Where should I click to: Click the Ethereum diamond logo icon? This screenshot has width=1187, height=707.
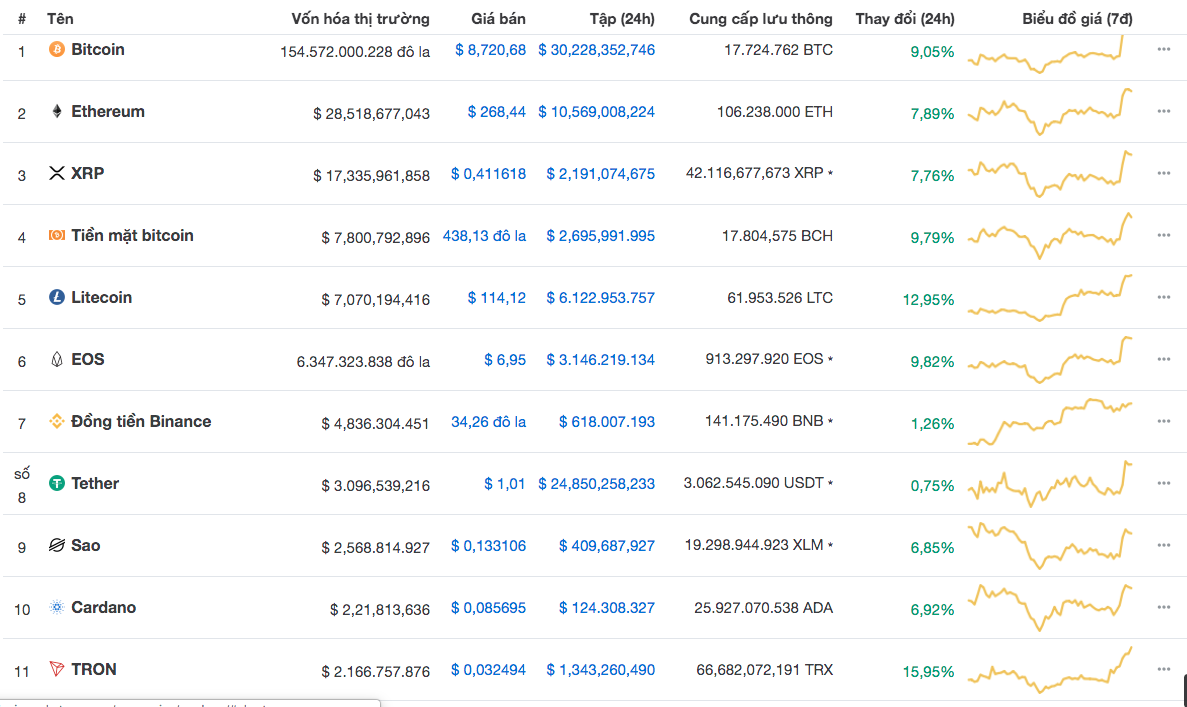coord(57,111)
